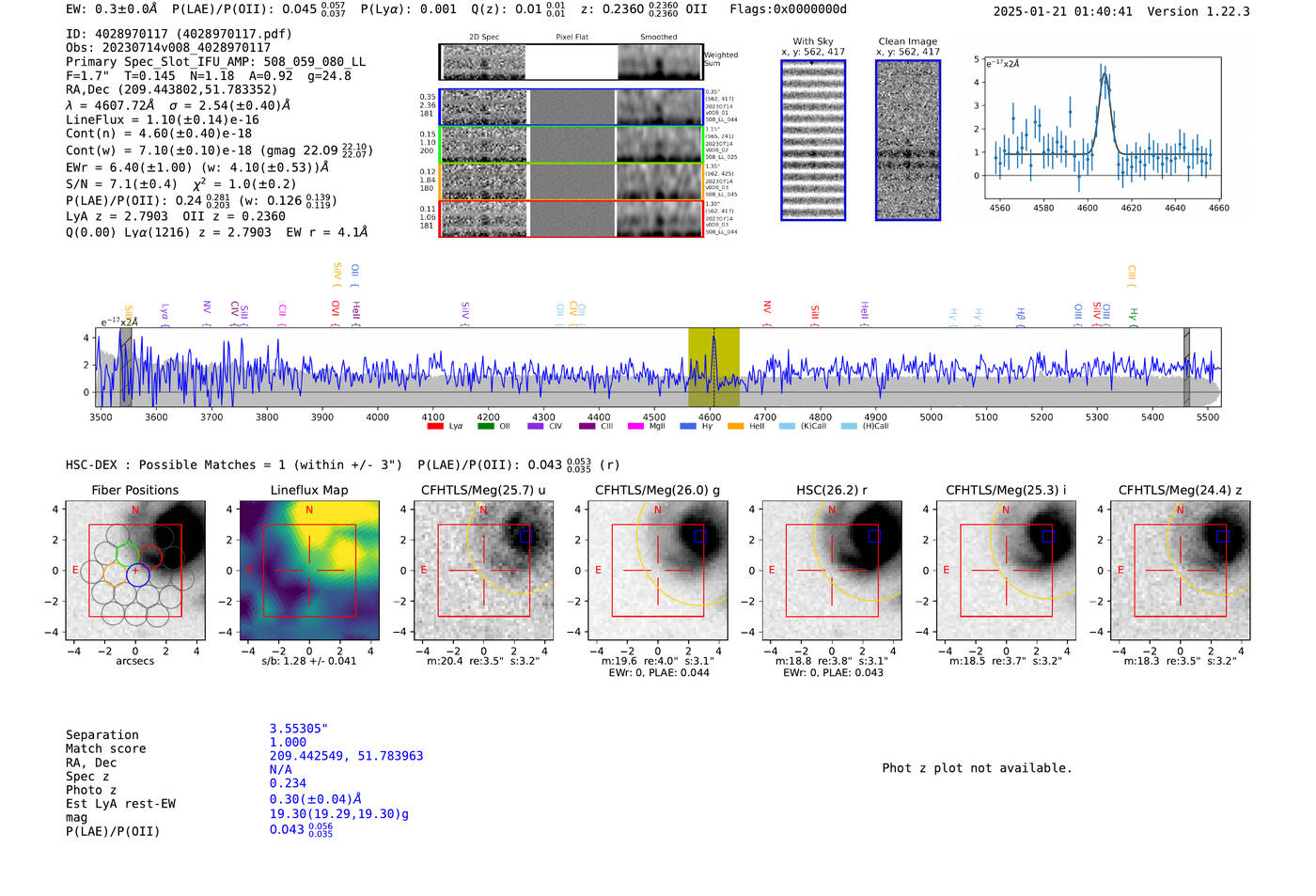This screenshot has width=1316, height=896.
Task: Click the Obs: 20230714v008_4028970117 line
Action: coord(168,47)
